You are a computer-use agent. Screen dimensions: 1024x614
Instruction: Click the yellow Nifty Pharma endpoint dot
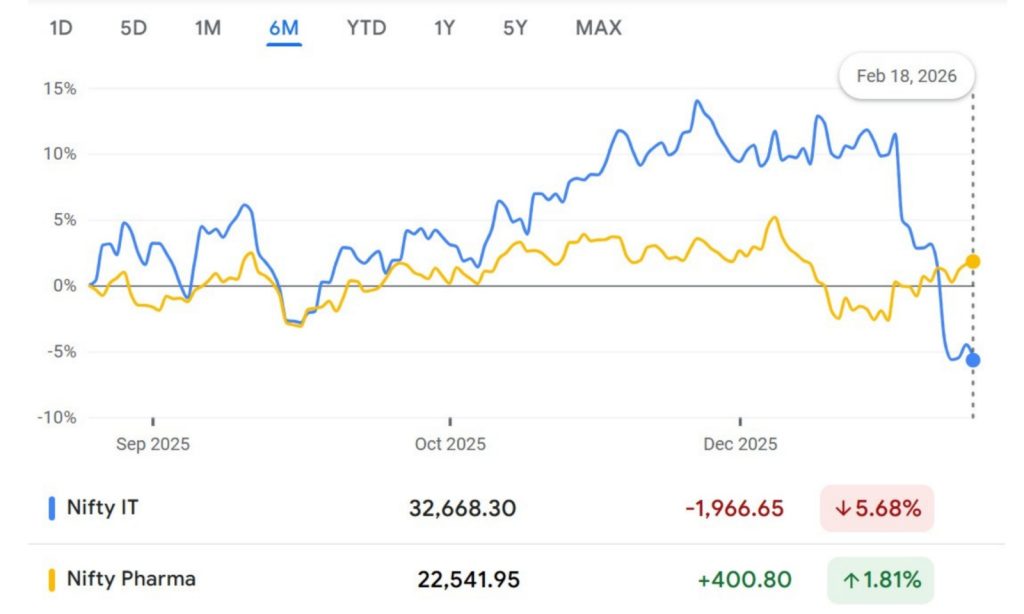pyautogui.click(x=973, y=262)
